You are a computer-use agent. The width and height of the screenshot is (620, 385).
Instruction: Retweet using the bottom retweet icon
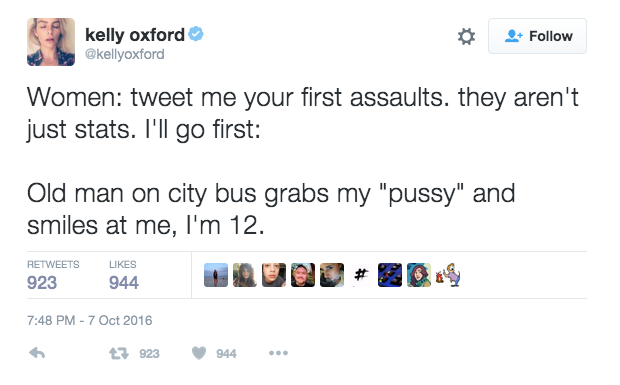[x=119, y=353]
